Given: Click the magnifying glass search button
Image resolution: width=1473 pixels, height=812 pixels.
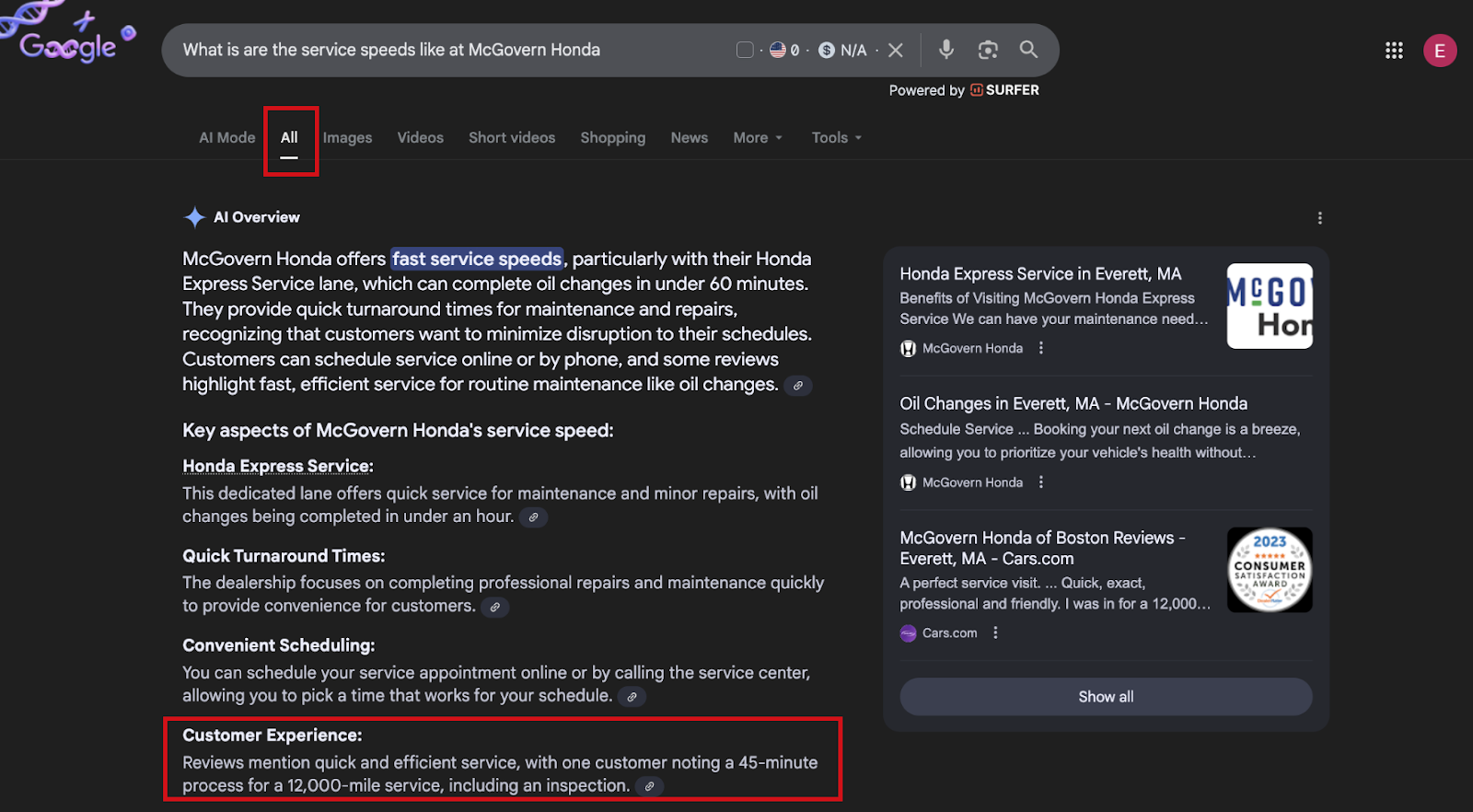Looking at the screenshot, I should [1028, 50].
